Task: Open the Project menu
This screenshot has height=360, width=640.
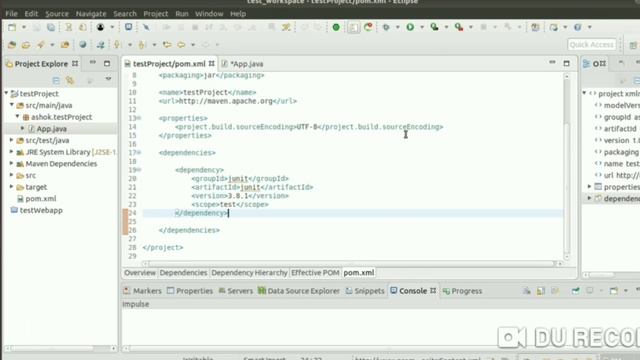Action: coord(156,13)
